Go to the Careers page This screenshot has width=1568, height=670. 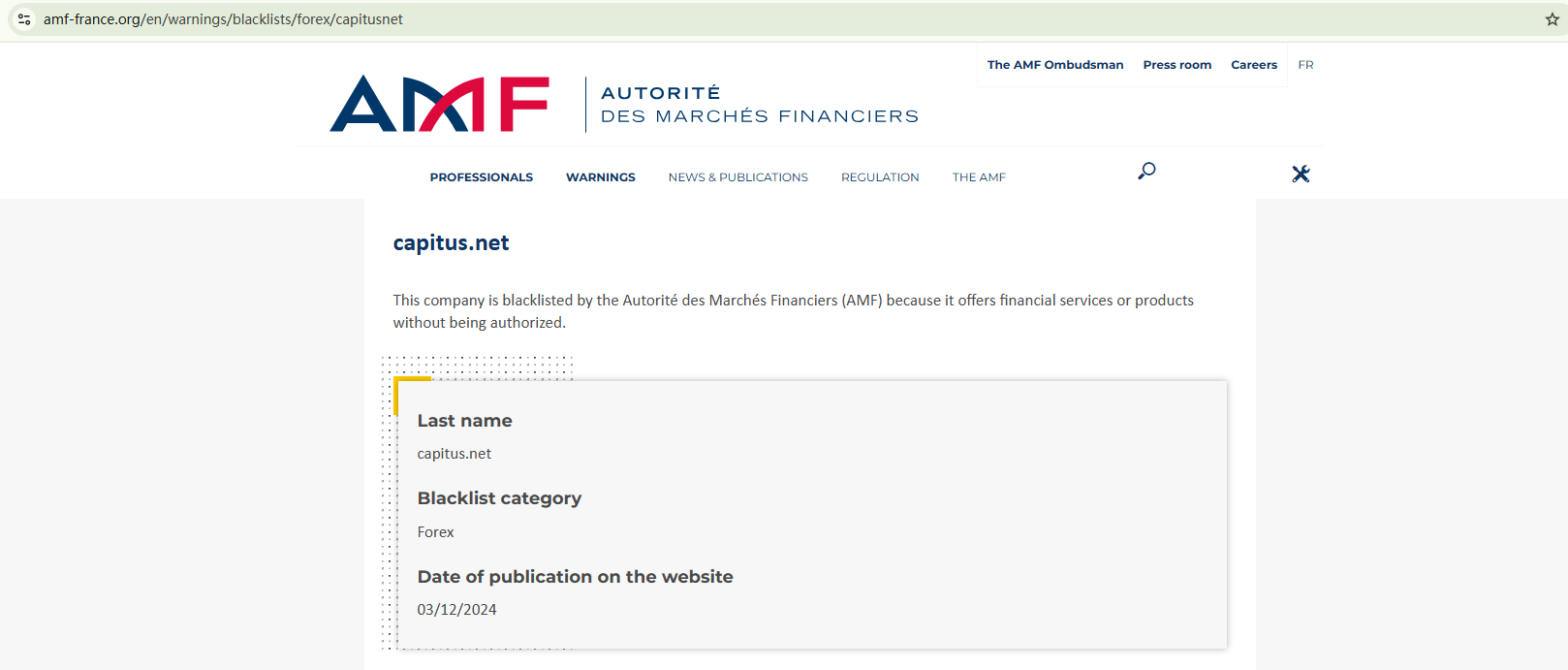click(1253, 64)
